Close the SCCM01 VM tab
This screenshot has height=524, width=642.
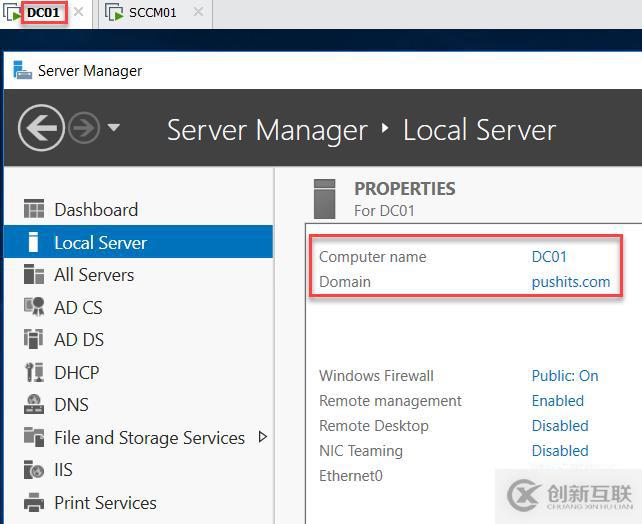[x=199, y=12]
